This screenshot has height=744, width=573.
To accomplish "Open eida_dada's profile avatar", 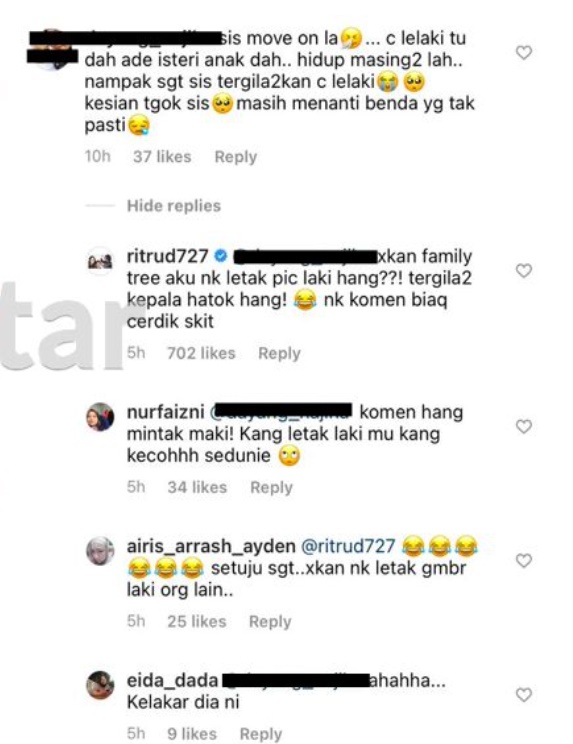I will (x=100, y=685).
